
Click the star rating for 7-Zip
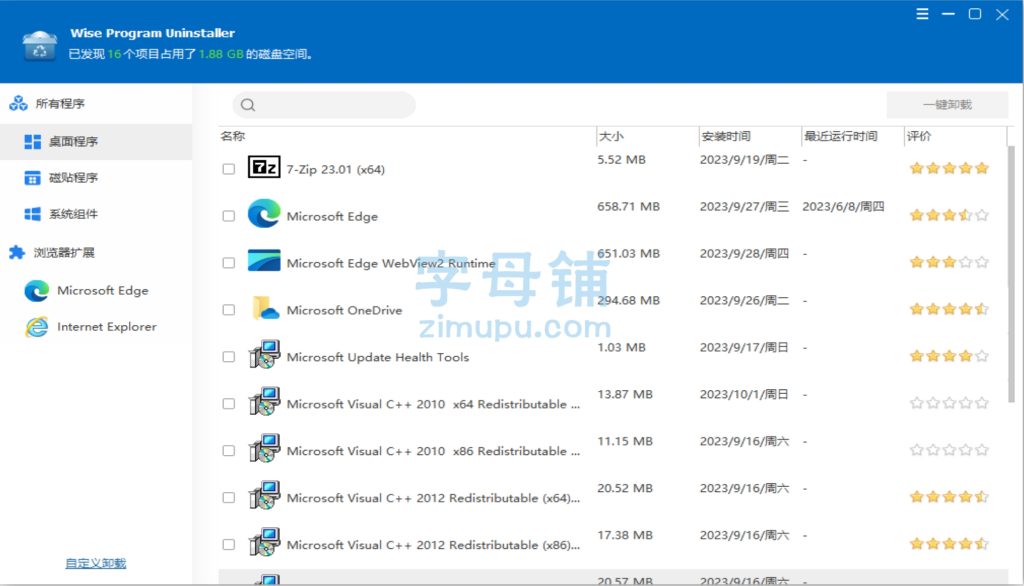pyautogui.click(x=949, y=169)
